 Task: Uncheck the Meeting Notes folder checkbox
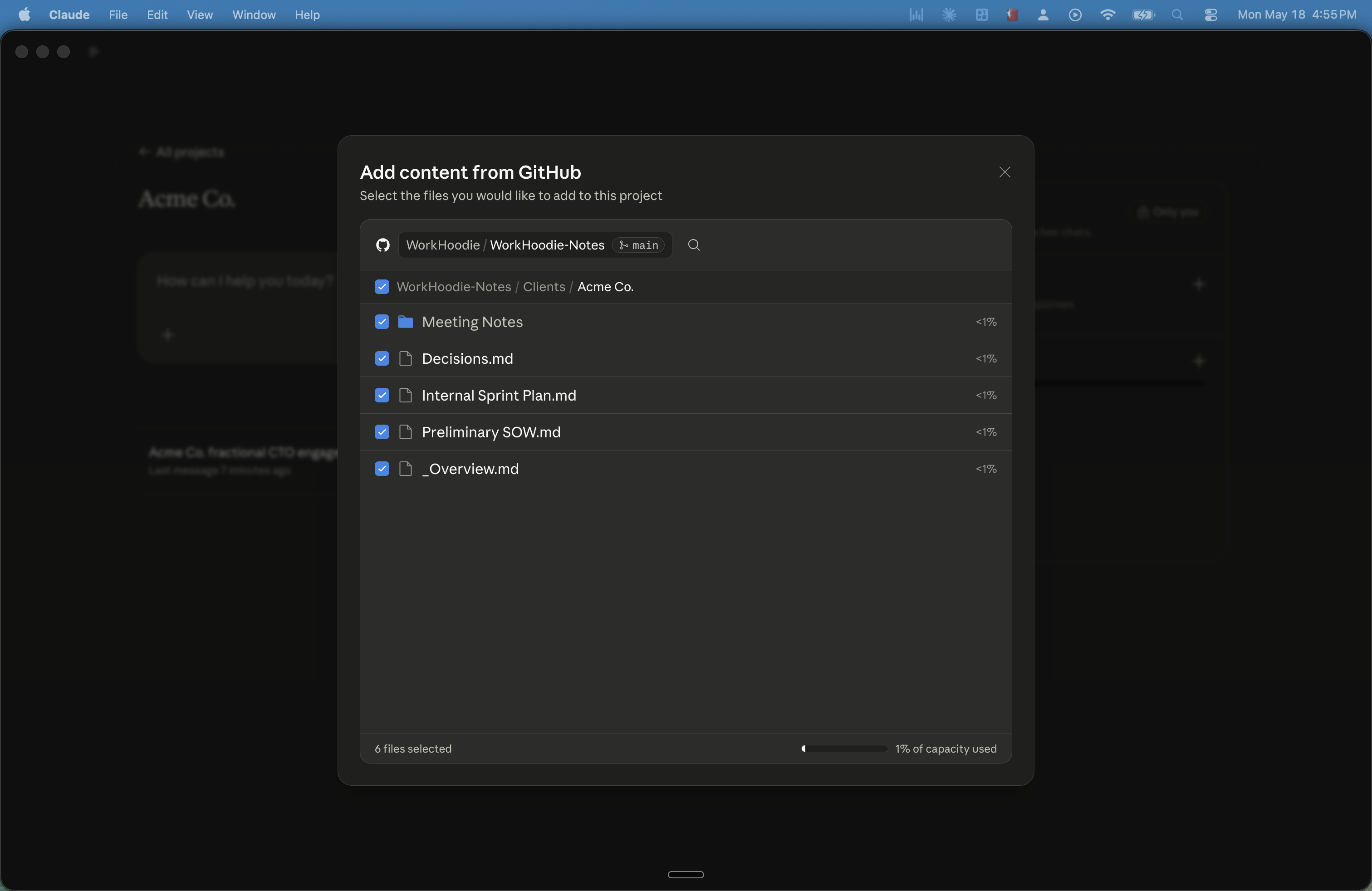coord(382,322)
